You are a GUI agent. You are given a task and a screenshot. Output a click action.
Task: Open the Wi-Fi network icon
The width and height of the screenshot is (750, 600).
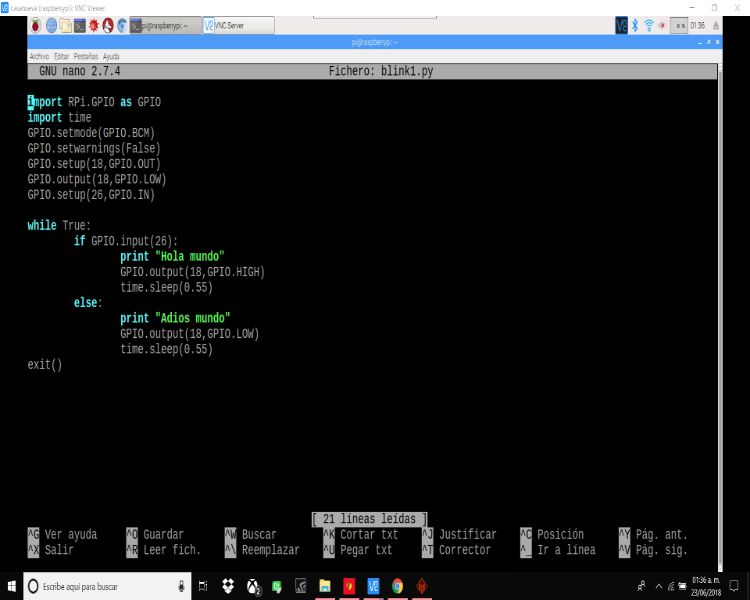648,26
